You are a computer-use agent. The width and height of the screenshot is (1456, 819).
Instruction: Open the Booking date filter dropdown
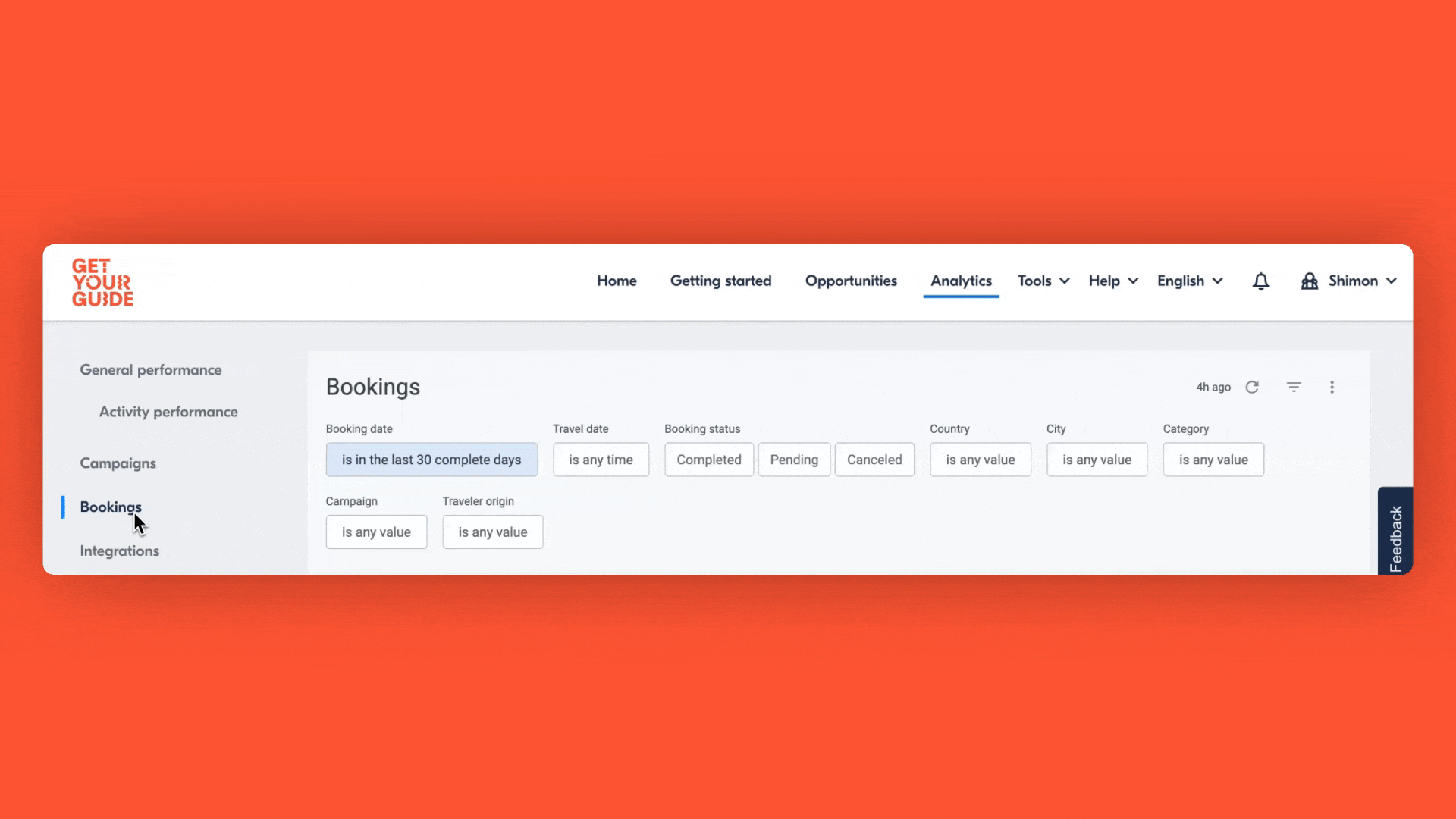click(x=431, y=460)
